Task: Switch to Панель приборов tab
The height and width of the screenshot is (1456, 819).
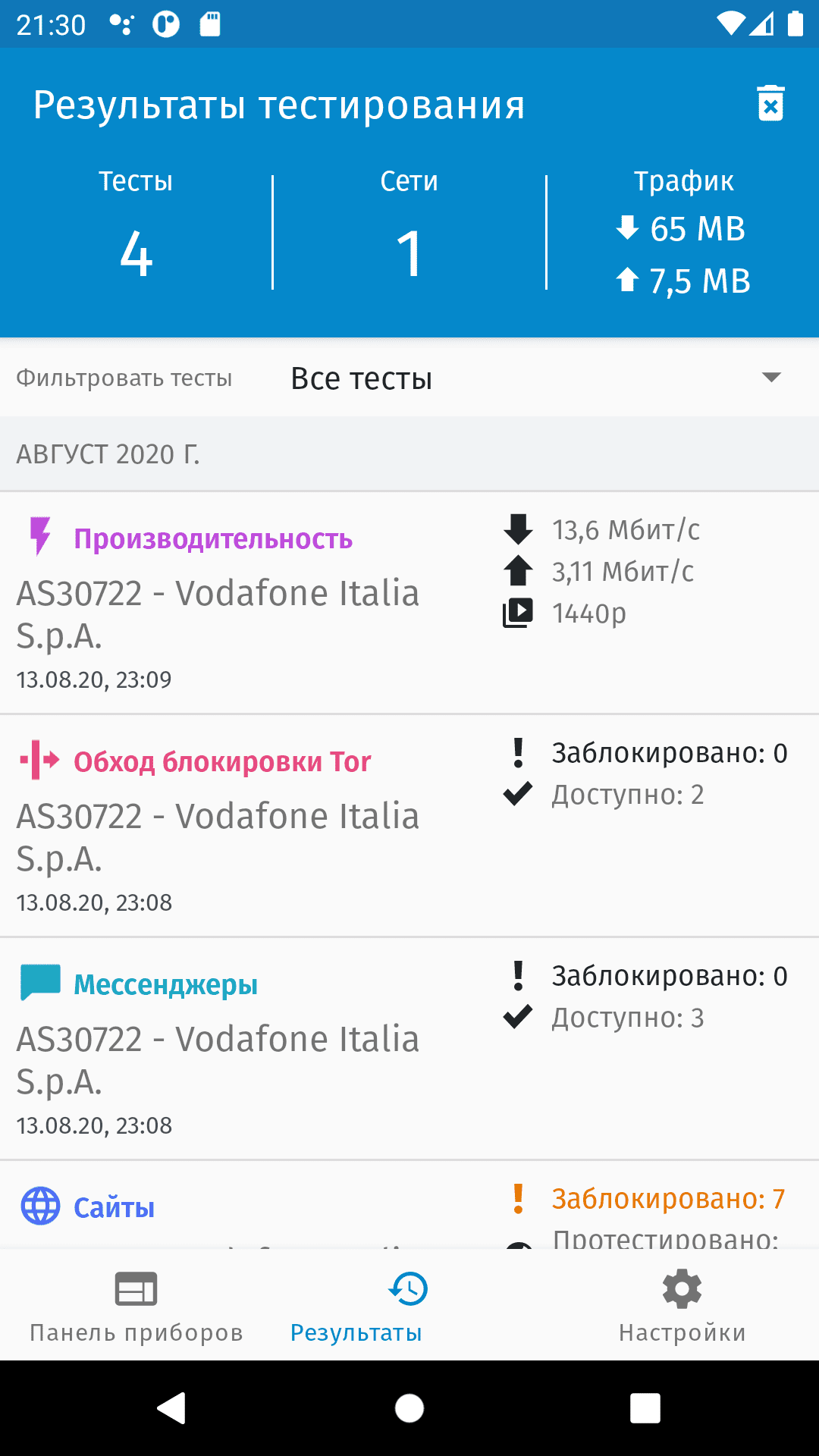Action: coord(136,1306)
